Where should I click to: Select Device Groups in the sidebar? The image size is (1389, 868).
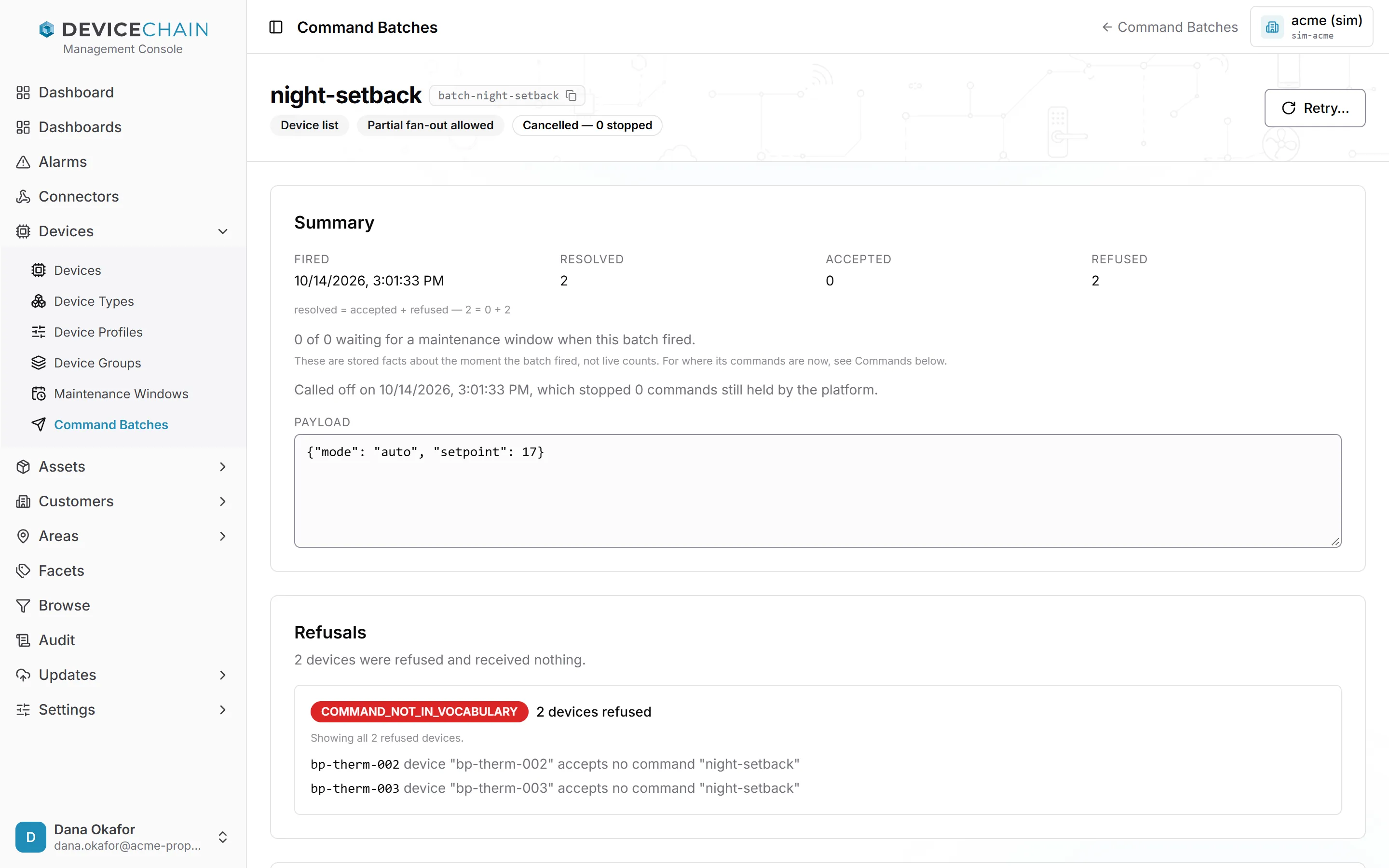(130, 363)
